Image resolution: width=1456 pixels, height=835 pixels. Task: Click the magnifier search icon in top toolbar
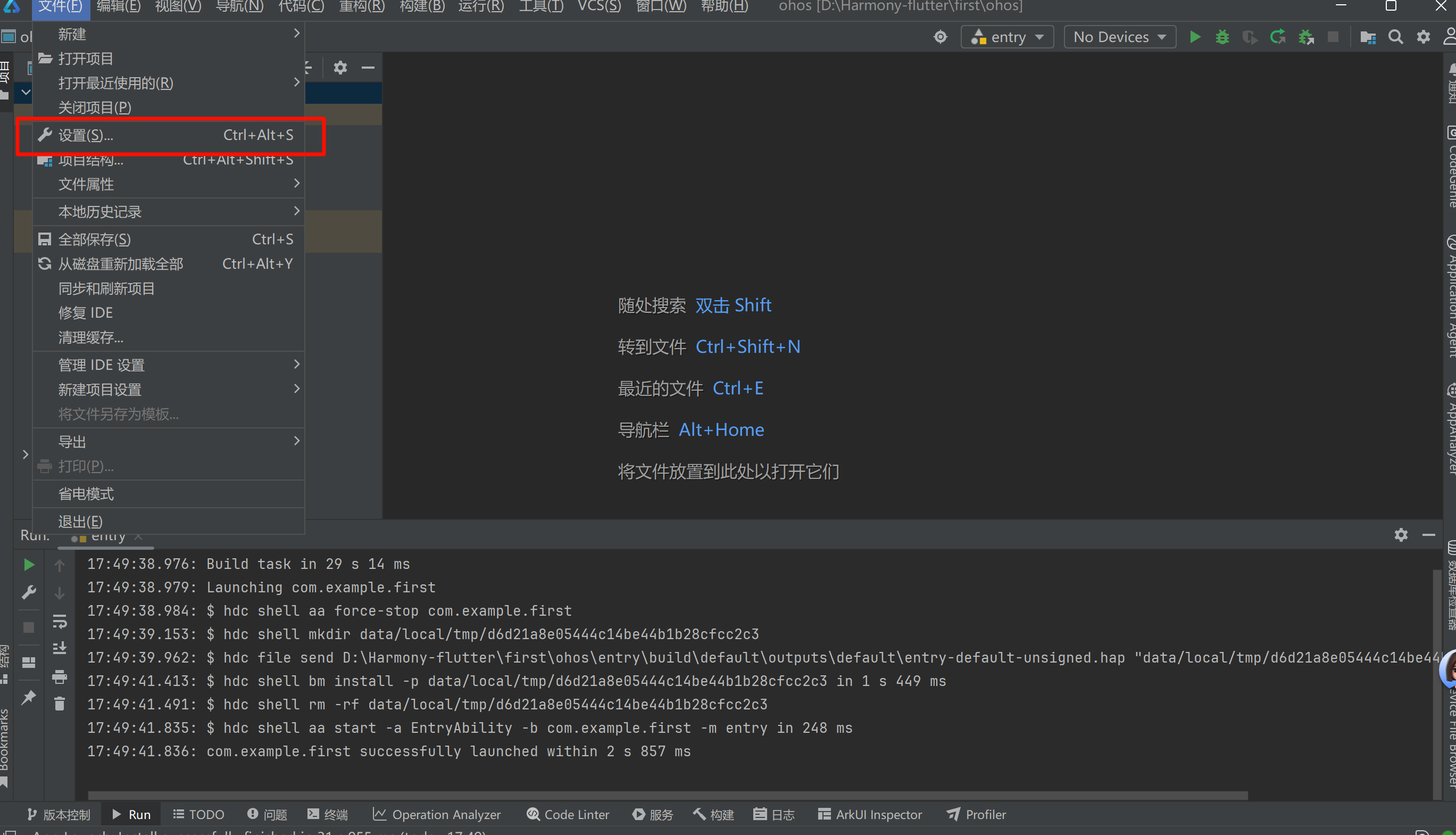point(1395,37)
